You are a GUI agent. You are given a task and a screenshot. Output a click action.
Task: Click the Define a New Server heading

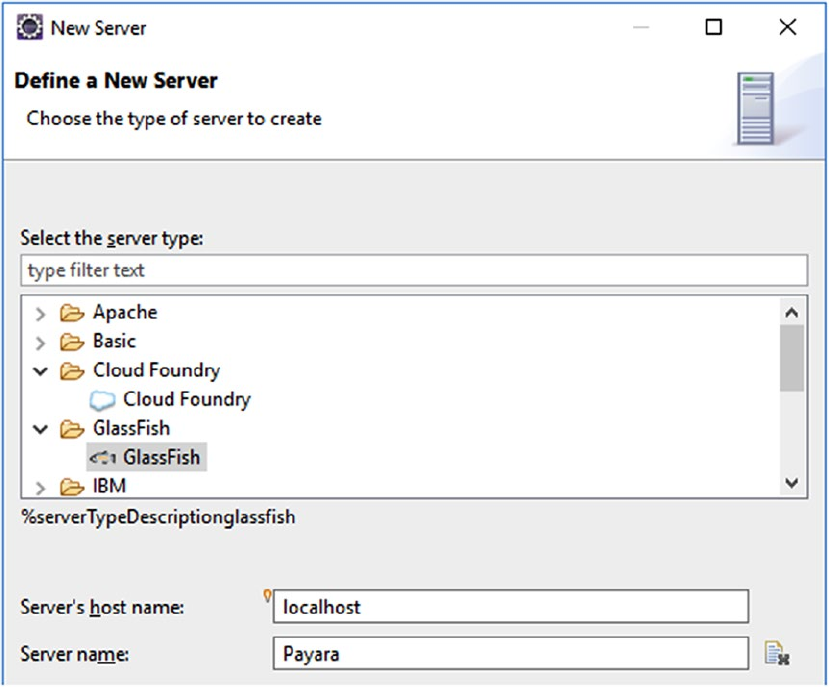tap(116, 80)
